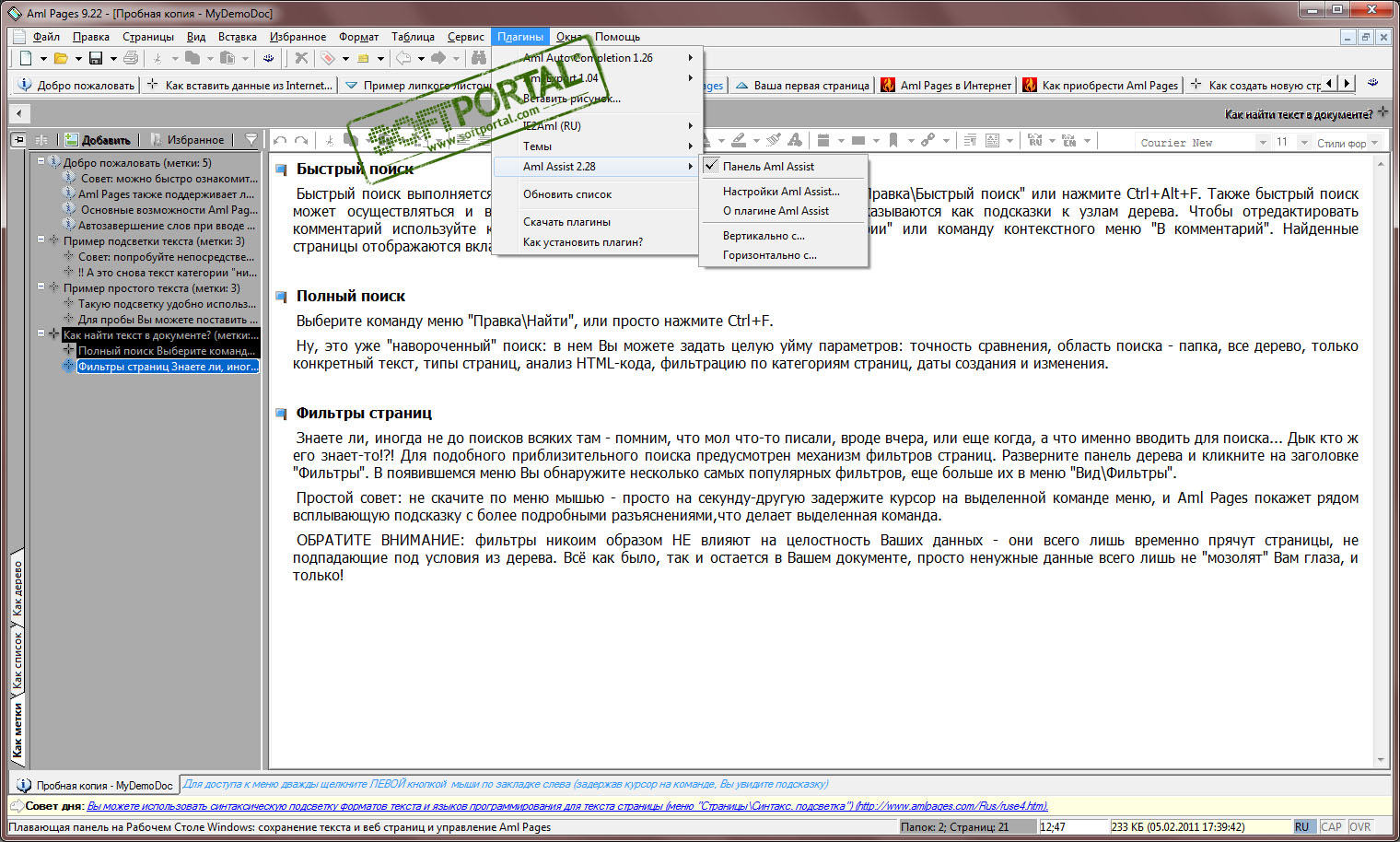The height and width of the screenshot is (842, 1400).
Task: Open the font size 11 dropdown
Action: pyautogui.click(x=1304, y=143)
